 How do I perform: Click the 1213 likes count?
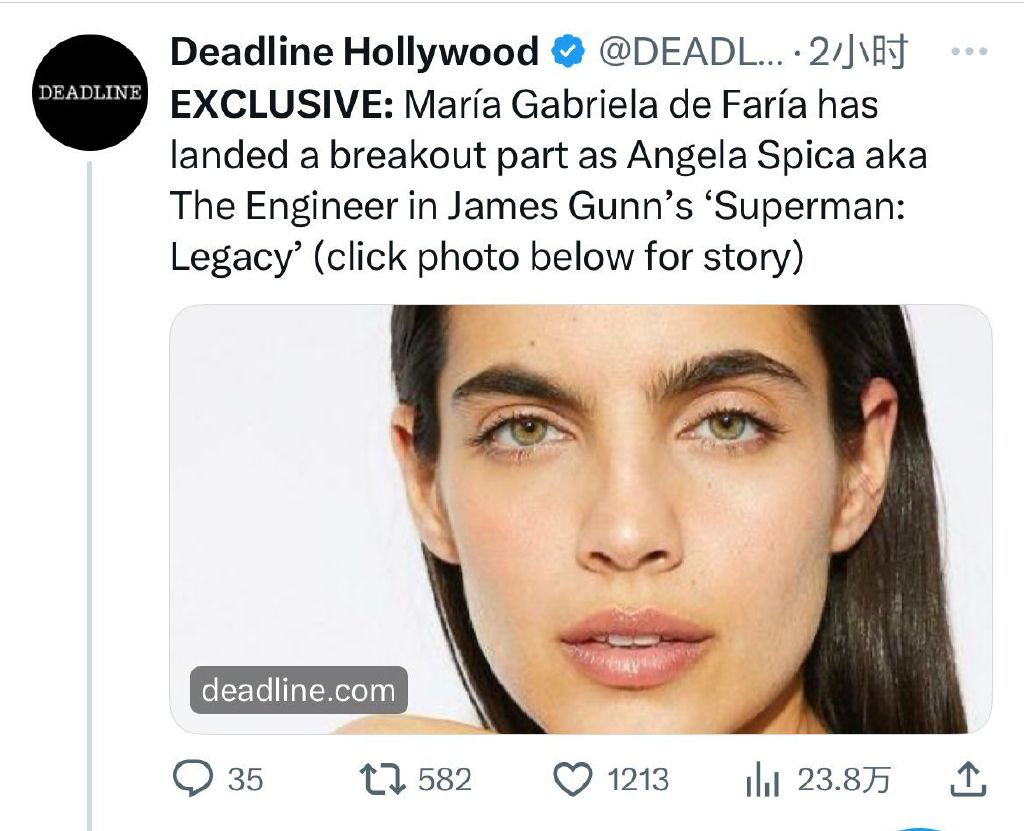(639, 779)
